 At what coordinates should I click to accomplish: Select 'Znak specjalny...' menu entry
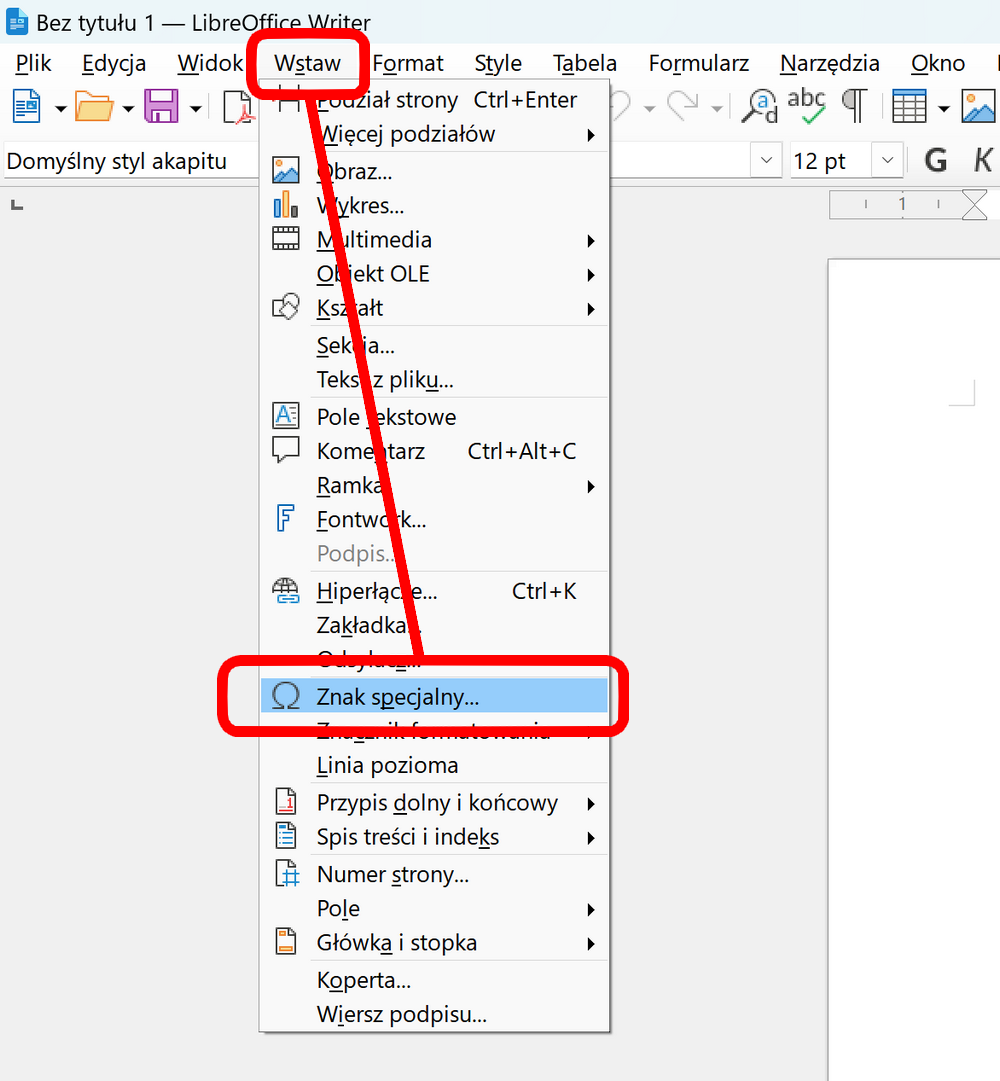(434, 697)
